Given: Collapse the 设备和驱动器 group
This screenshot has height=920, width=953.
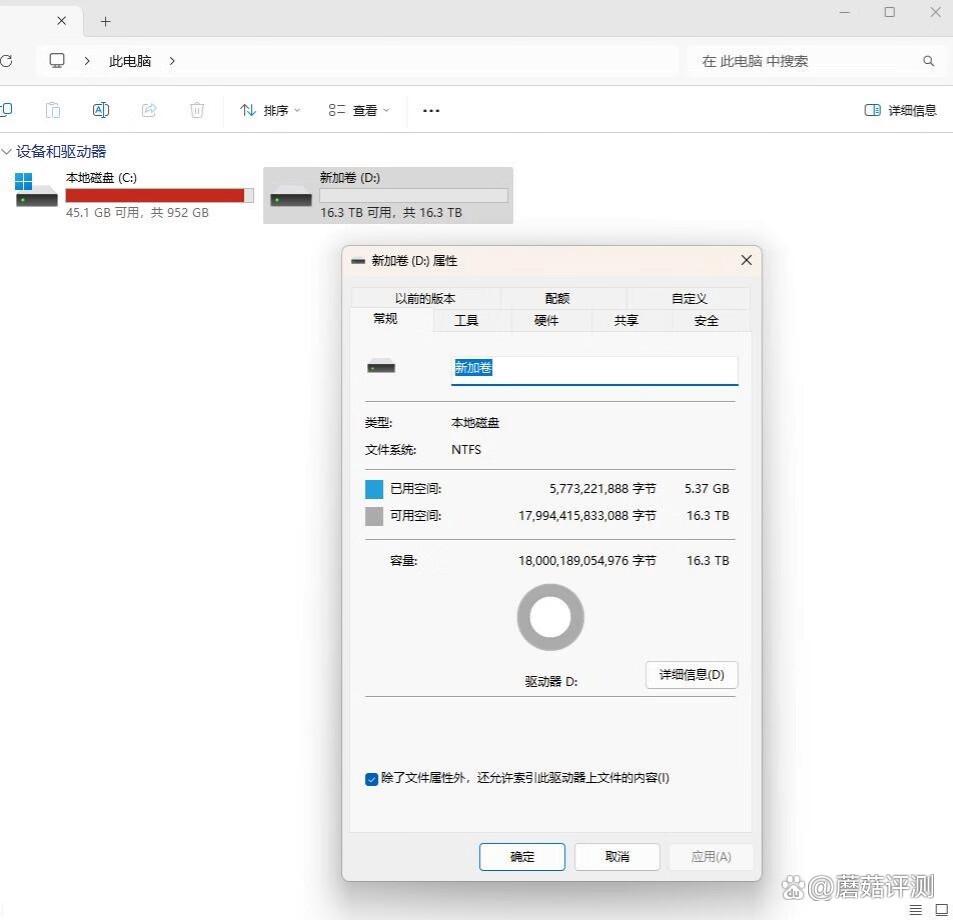Looking at the screenshot, I should [8, 152].
